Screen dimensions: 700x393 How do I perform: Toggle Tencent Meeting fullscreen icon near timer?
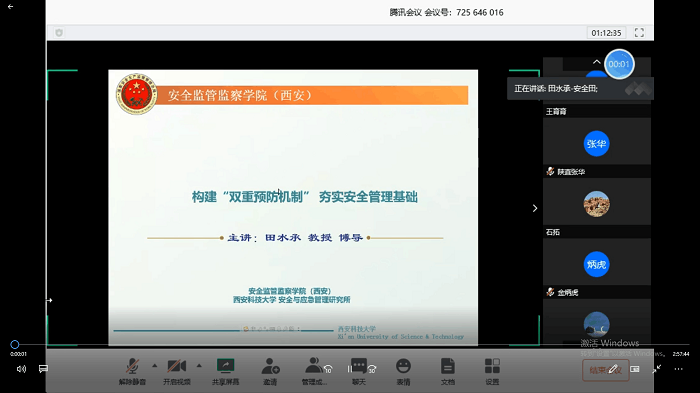click(639, 33)
